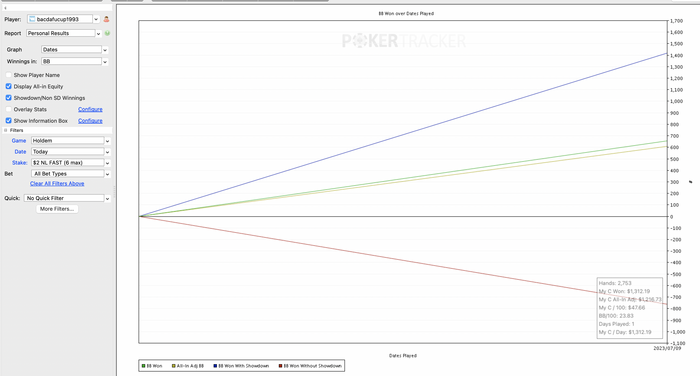Viewport: 700px width, 376px height.
Task: Click the green BB Won legend marker
Action: tap(143, 366)
